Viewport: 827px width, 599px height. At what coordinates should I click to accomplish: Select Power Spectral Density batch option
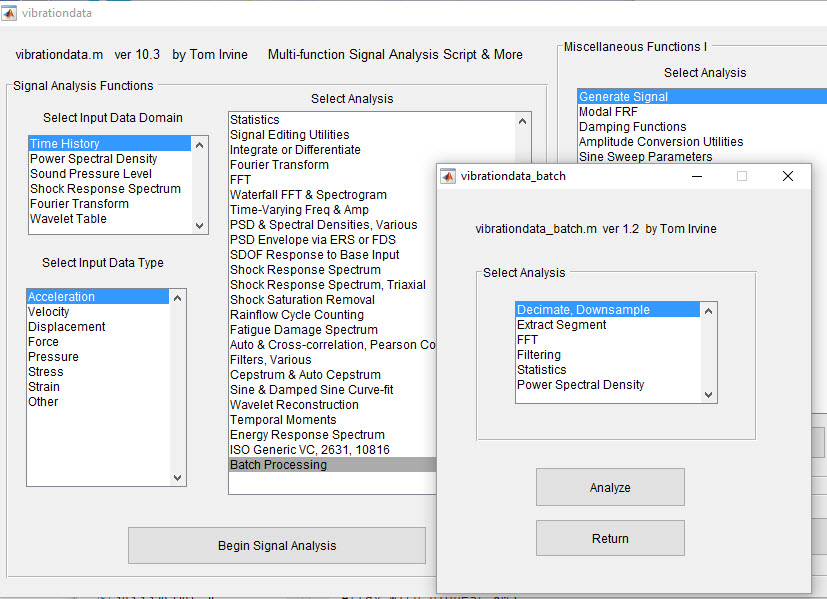[580, 385]
